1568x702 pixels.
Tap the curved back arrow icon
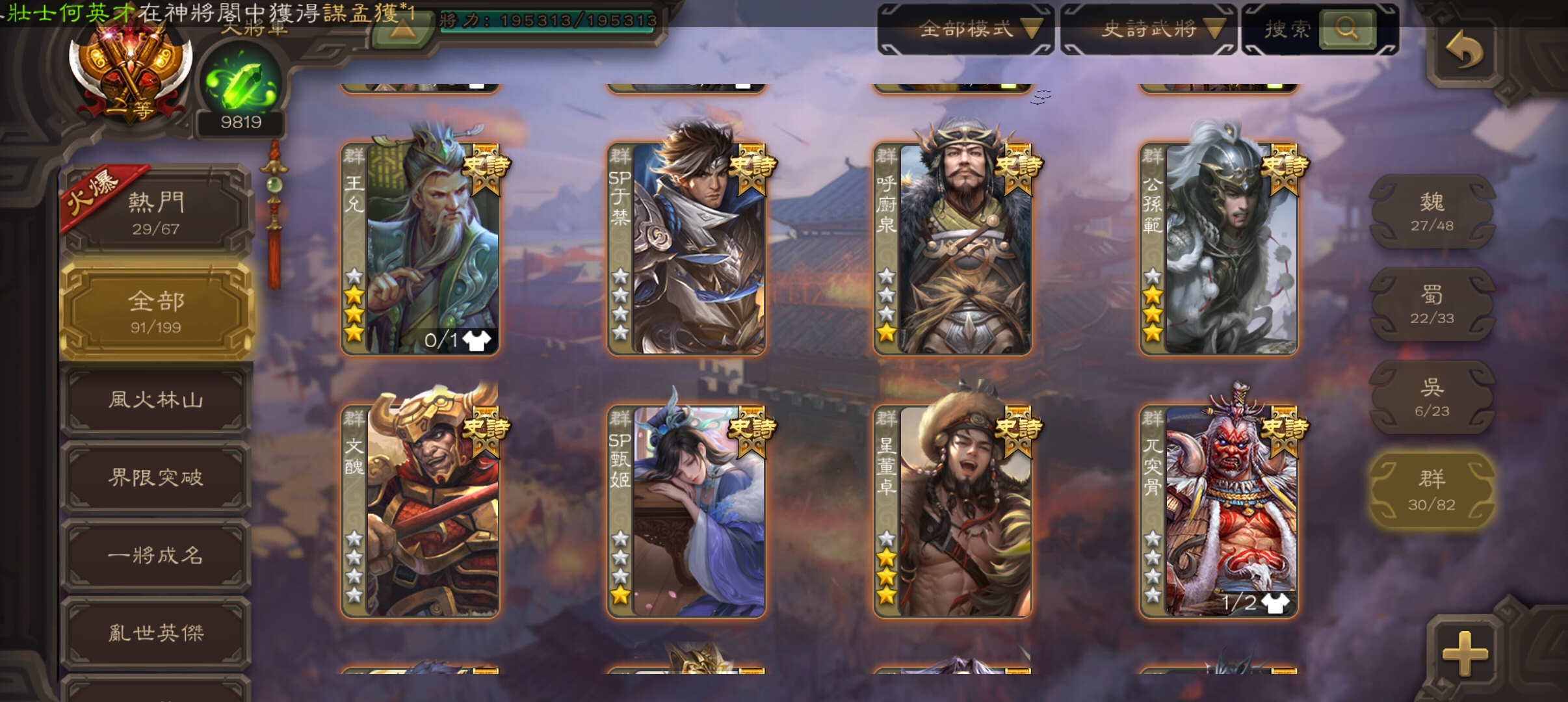click(x=1464, y=49)
